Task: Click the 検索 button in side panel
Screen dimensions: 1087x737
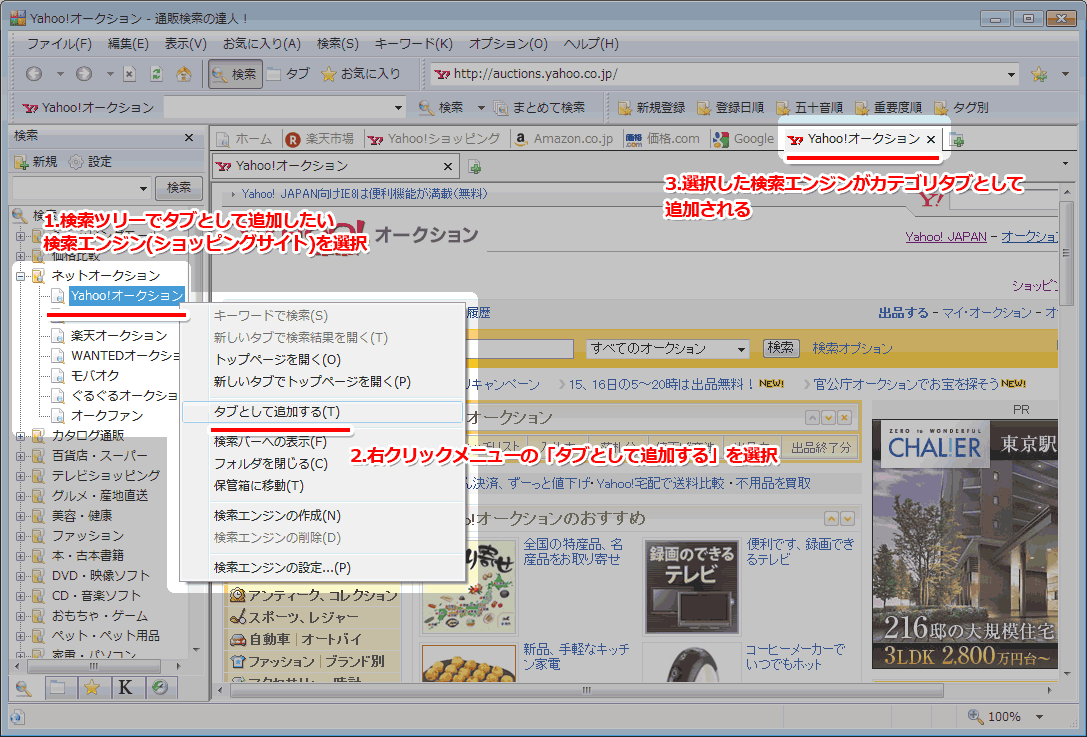Action: tap(179, 188)
